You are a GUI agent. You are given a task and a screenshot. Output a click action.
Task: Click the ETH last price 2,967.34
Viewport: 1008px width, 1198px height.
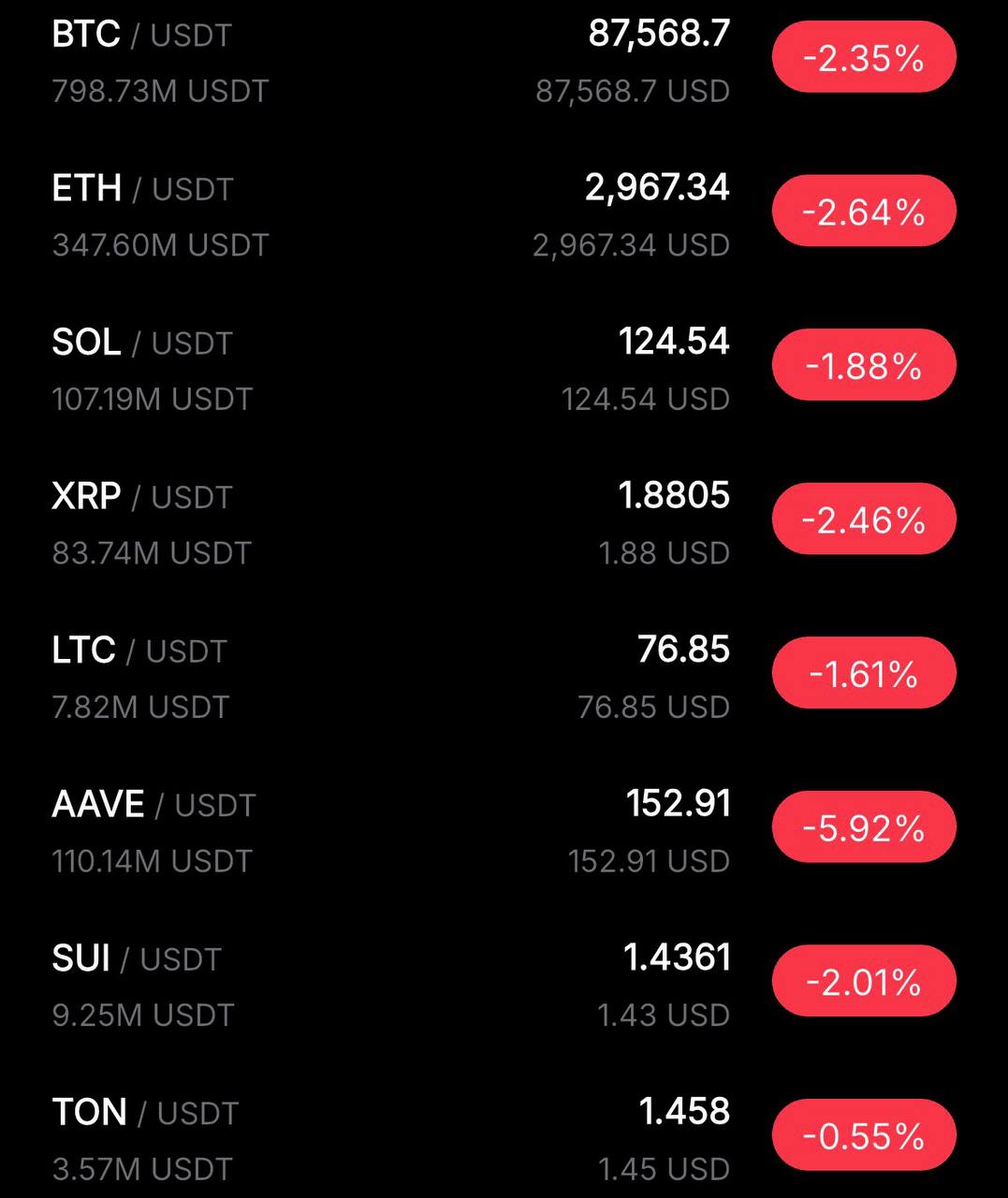click(656, 187)
